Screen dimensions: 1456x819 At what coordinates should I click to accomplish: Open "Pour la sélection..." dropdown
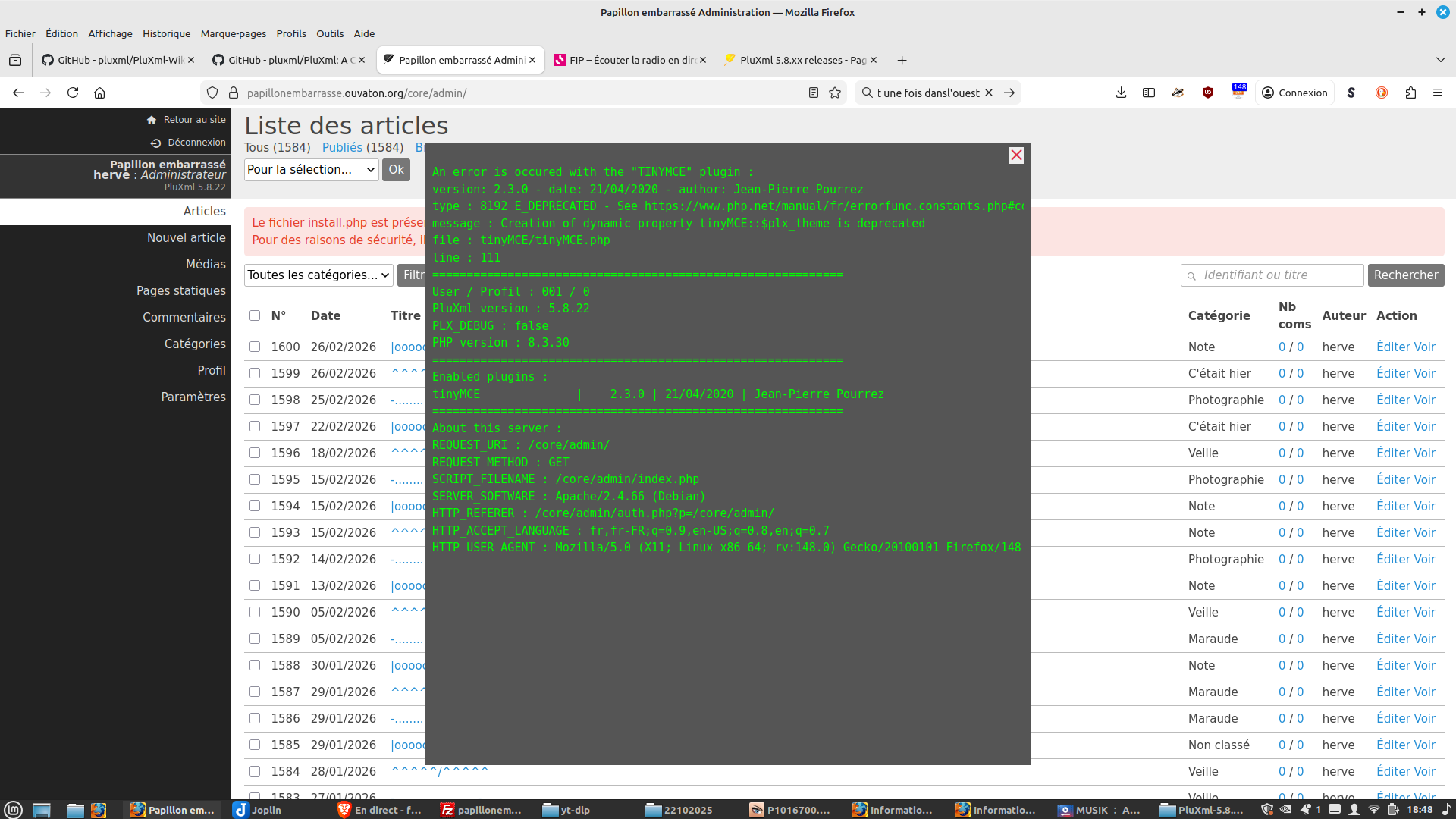[311, 170]
